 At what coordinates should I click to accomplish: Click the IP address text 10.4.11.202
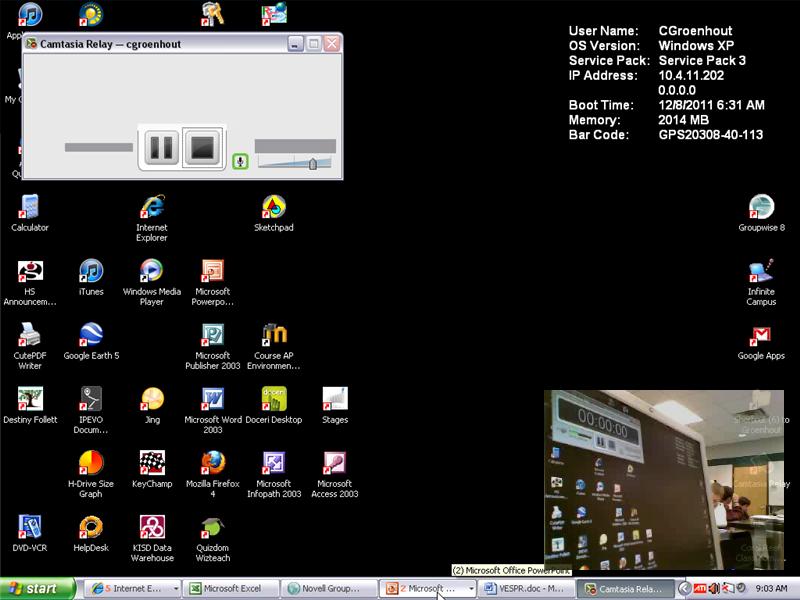pyautogui.click(x=691, y=76)
